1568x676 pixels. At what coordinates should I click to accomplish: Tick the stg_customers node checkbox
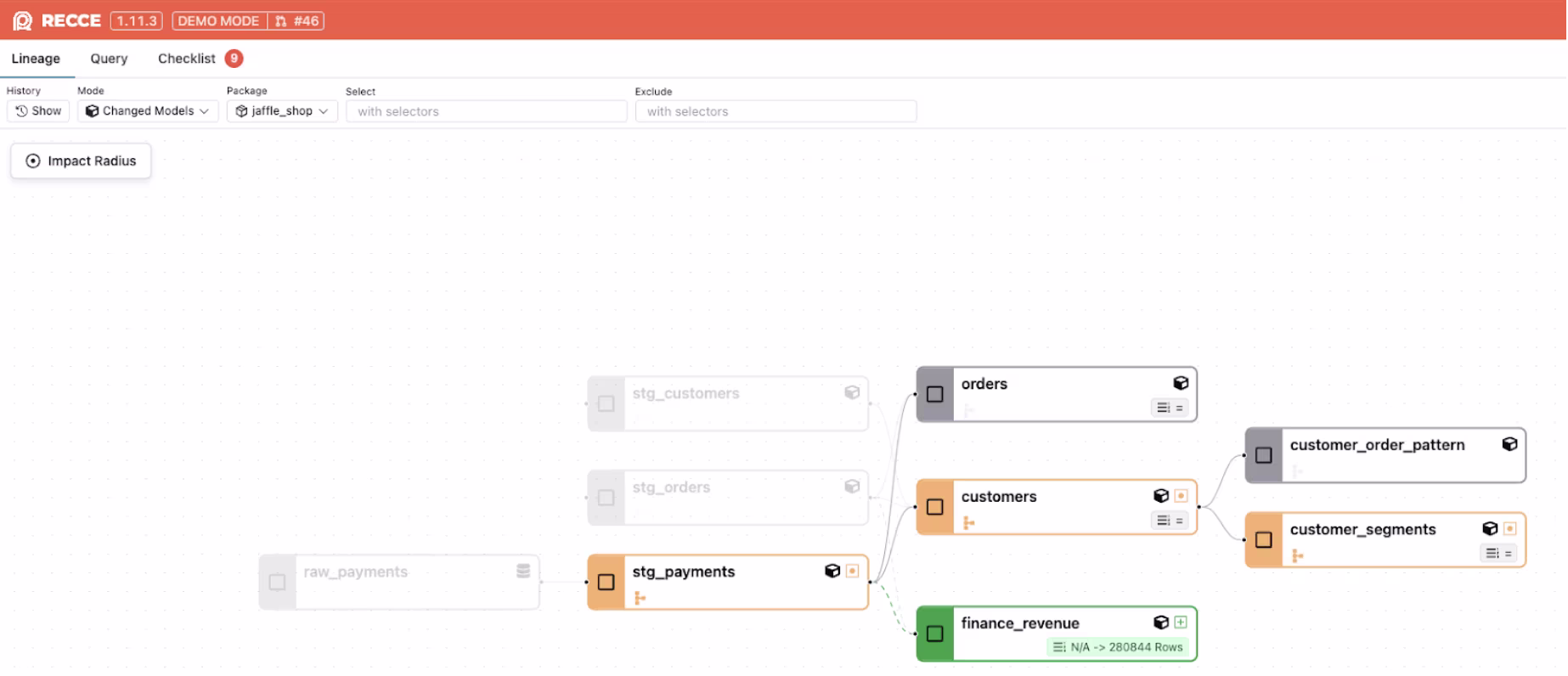606,403
